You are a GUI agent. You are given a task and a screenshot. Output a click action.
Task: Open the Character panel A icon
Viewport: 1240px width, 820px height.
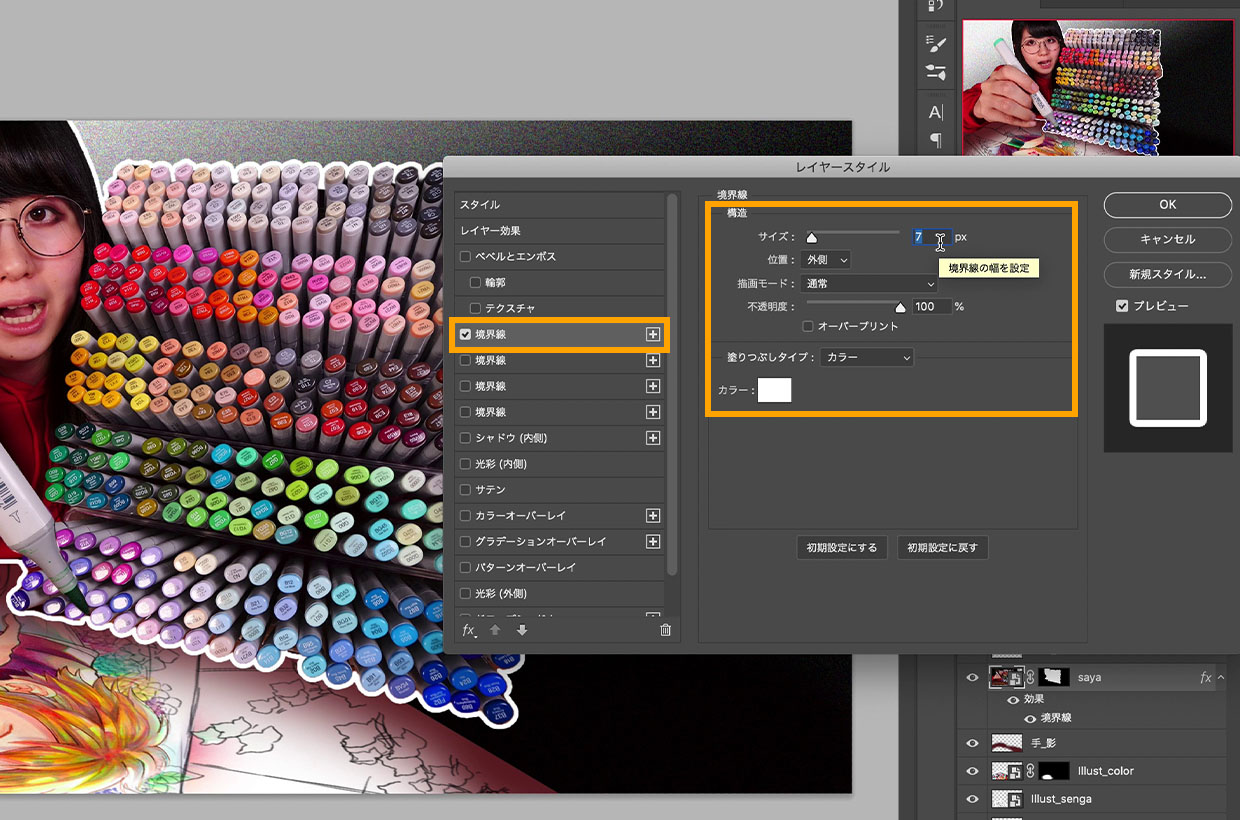(x=936, y=112)
